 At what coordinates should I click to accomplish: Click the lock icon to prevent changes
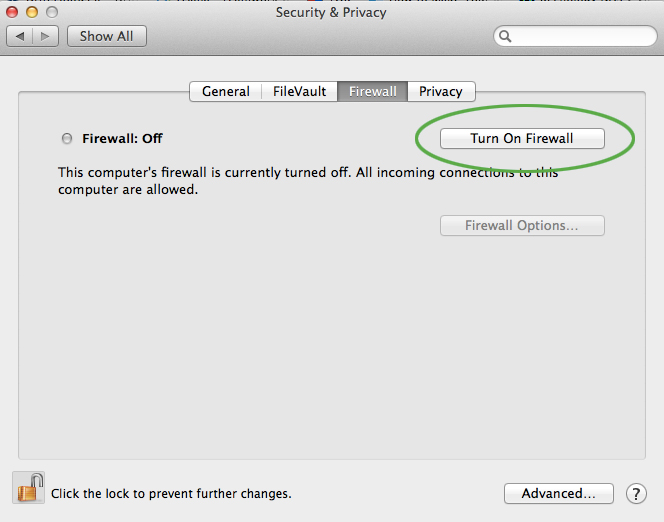pyautogui.click(x=30, y=489)
